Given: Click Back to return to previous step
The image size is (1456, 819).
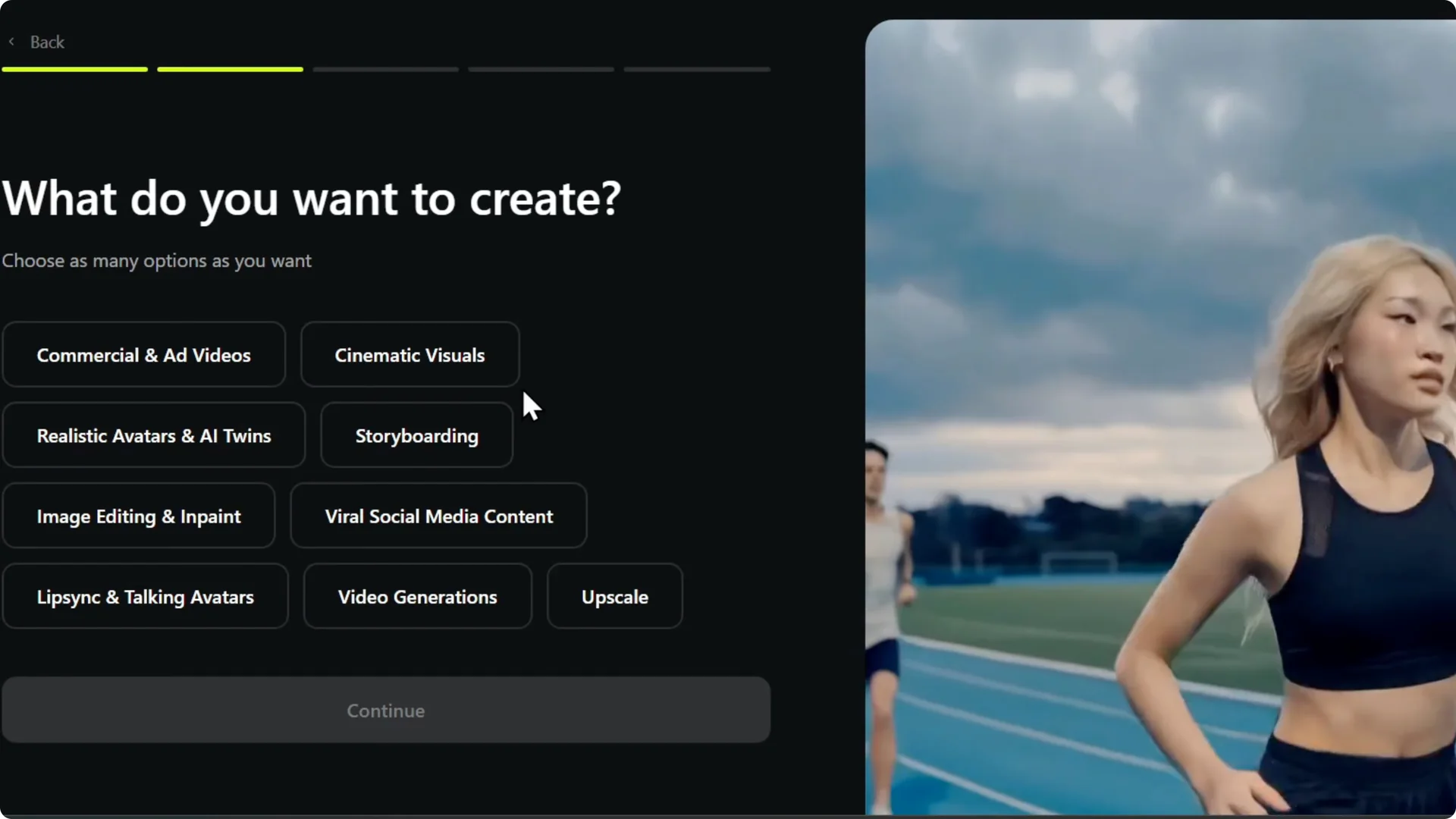Looking at the screenshot, I should [x=47, y=42].
